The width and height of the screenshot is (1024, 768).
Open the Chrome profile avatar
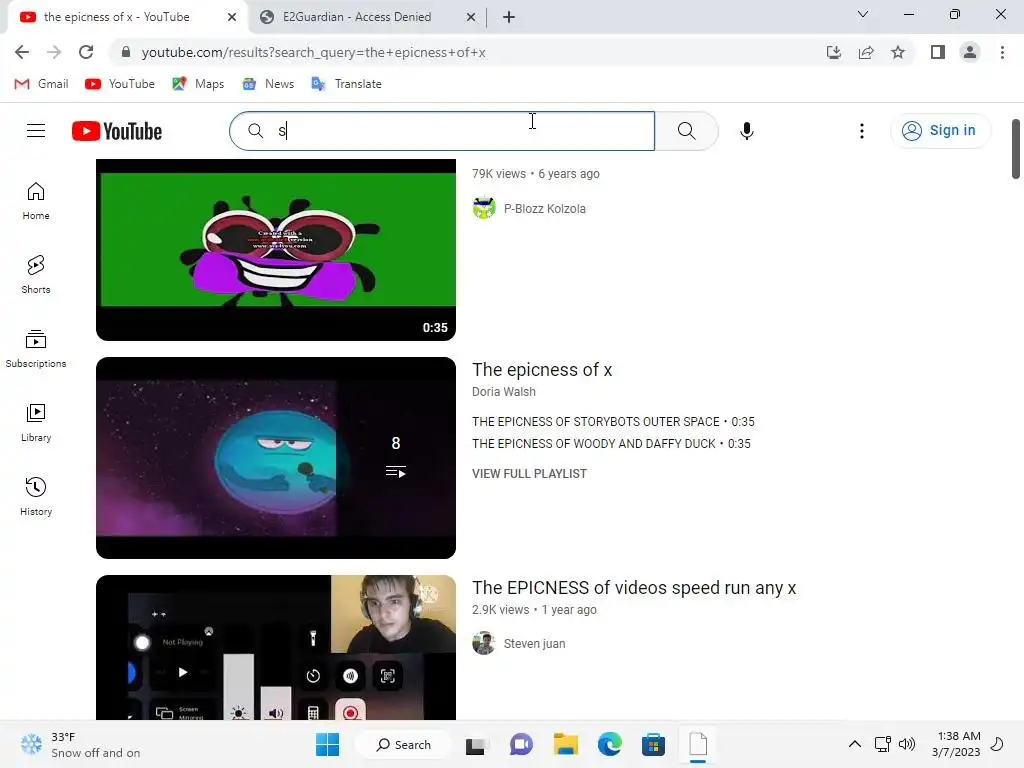[x=970, y=52]
